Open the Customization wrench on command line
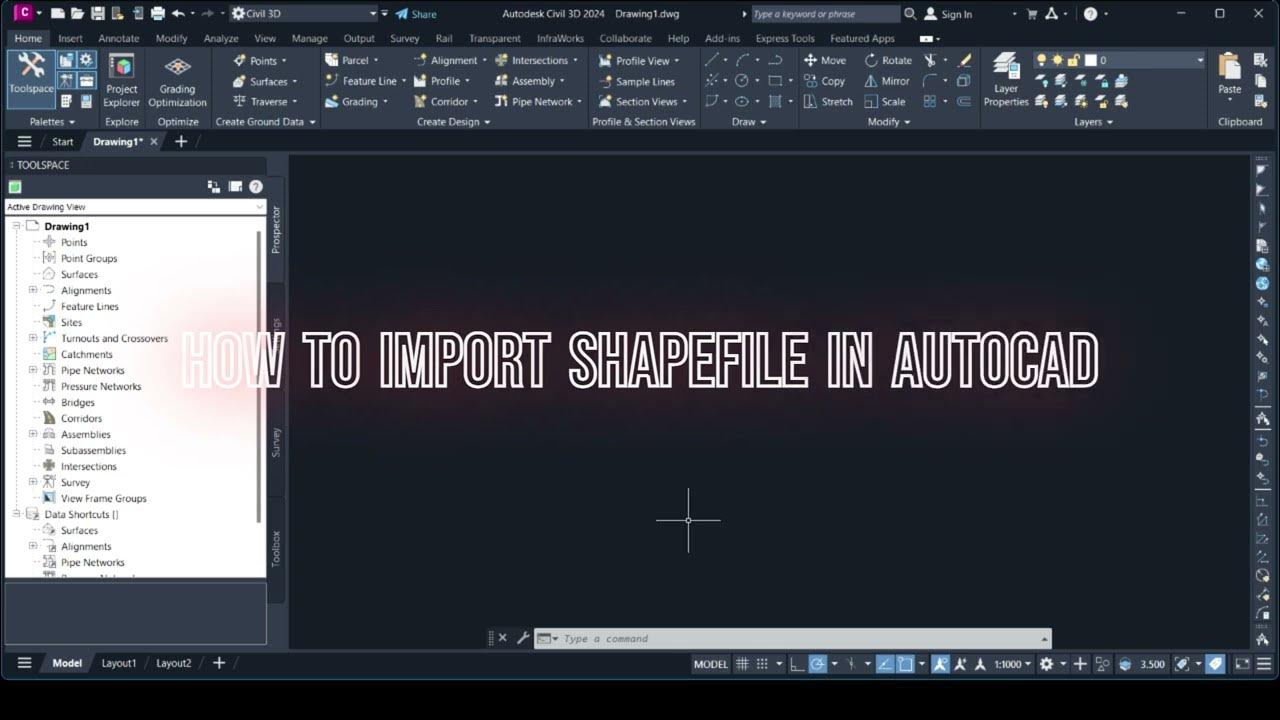Viewport: 1280px width, 720px height. [x=522, y=638]
